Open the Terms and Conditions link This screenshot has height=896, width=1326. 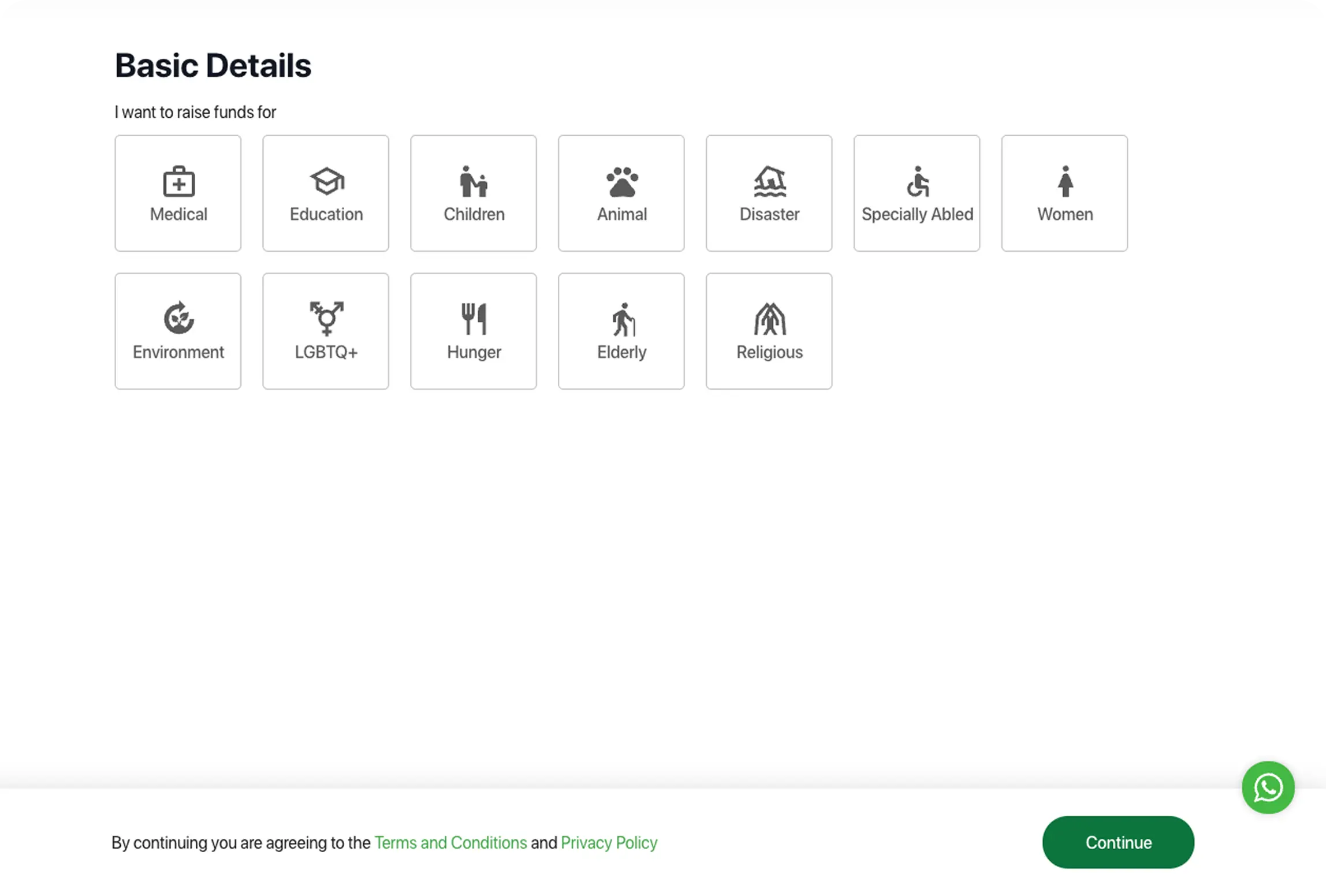point(450,843)
